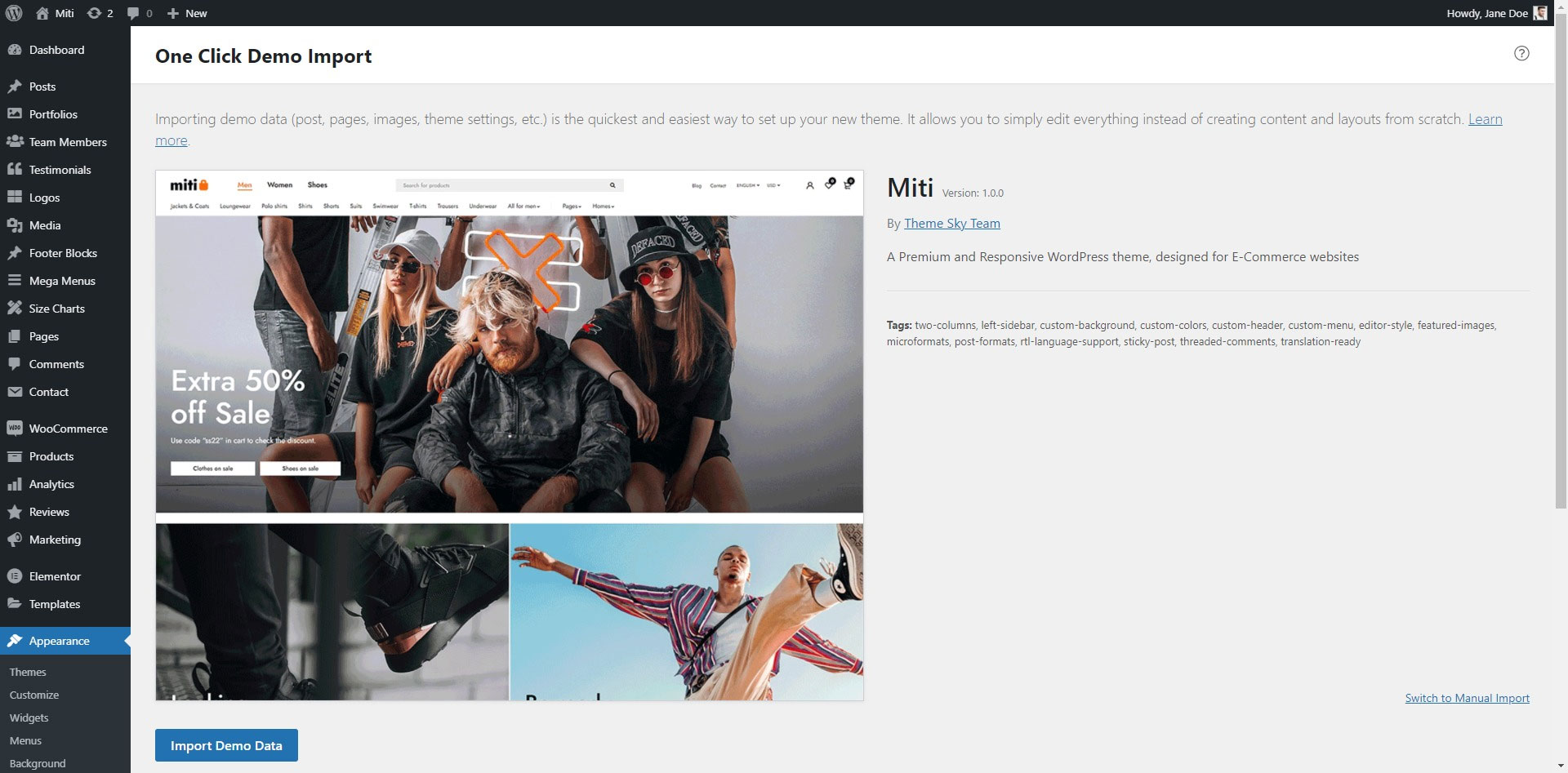Viewport: 1568px width, 773px height.
Task: Open Customize submenu item
Action: (x=34, y=695)
